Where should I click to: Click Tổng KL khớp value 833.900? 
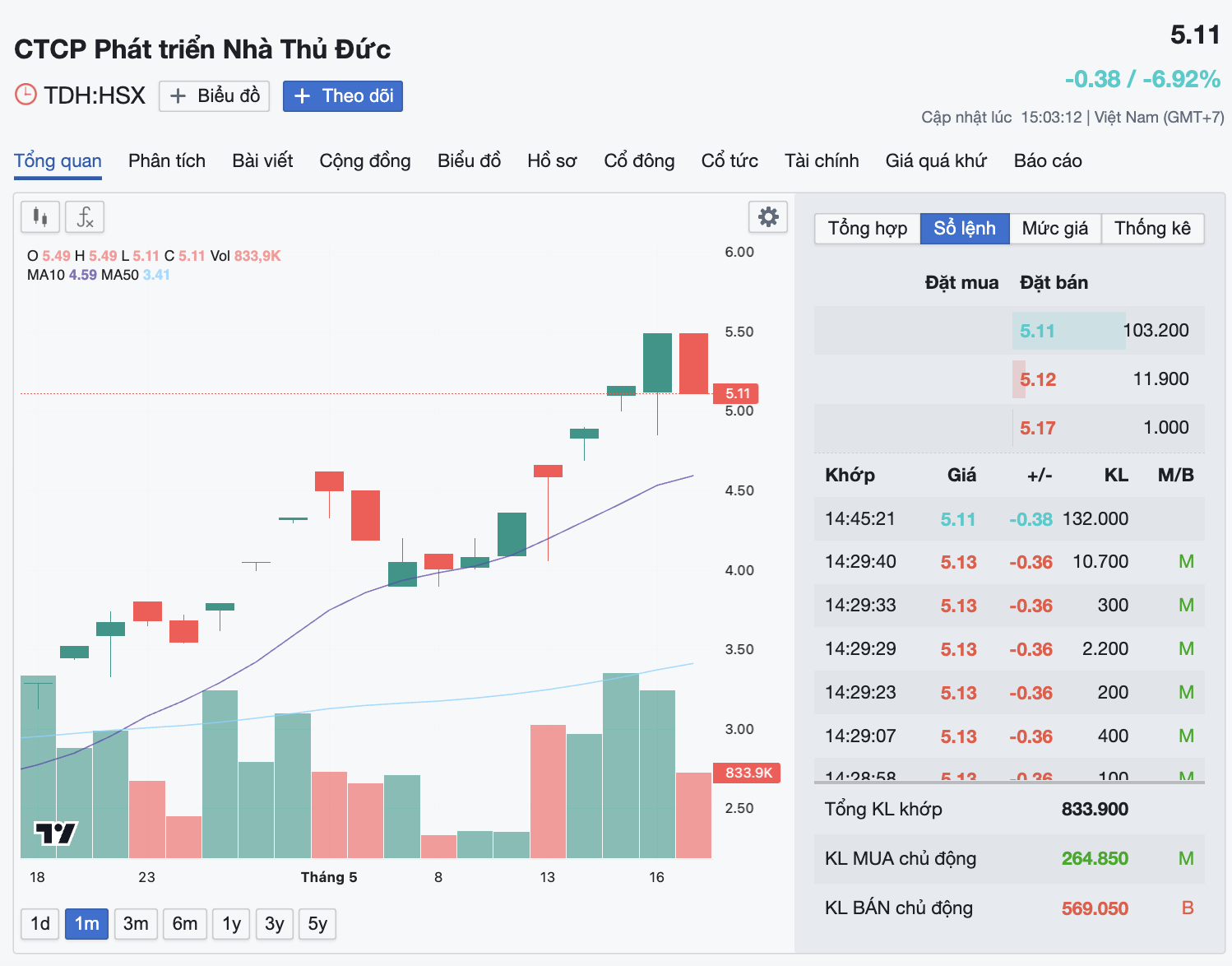[x=1095, y=809]
